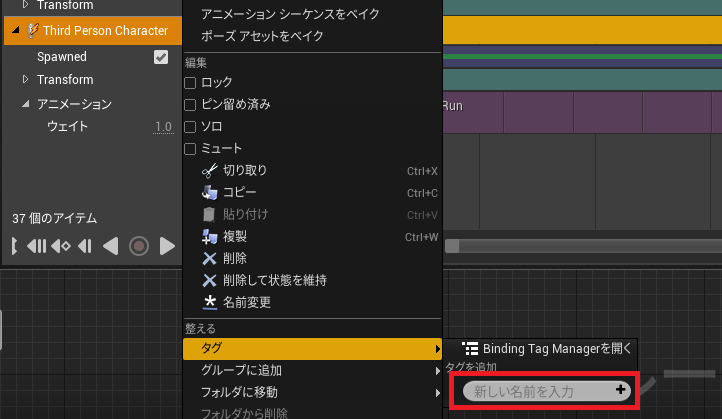Select the Spawned track row
Screen dimensions: 722x419
coord(93,57)
